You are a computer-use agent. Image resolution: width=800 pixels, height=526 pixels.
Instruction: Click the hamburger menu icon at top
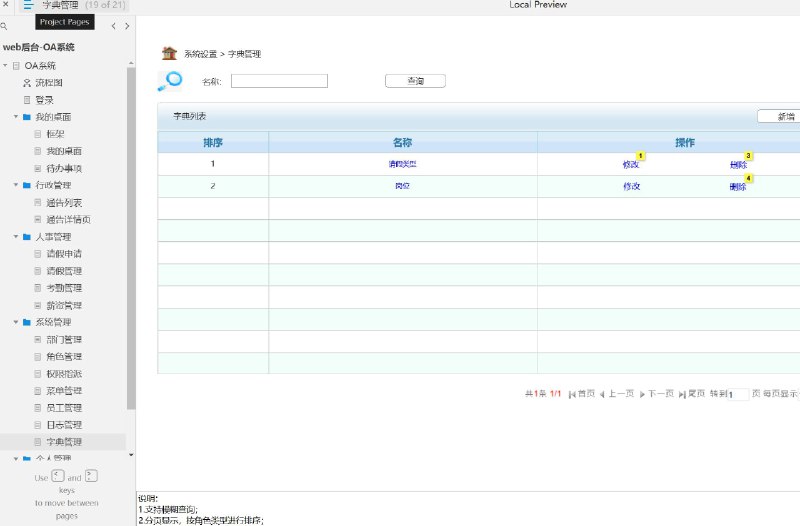coord(28,5)
